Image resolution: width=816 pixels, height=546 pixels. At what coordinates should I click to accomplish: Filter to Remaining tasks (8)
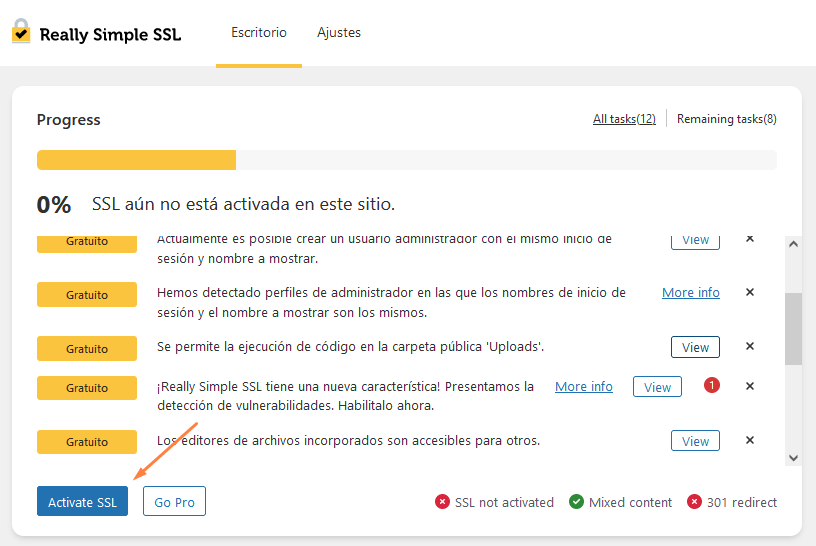tap(726, 119)
